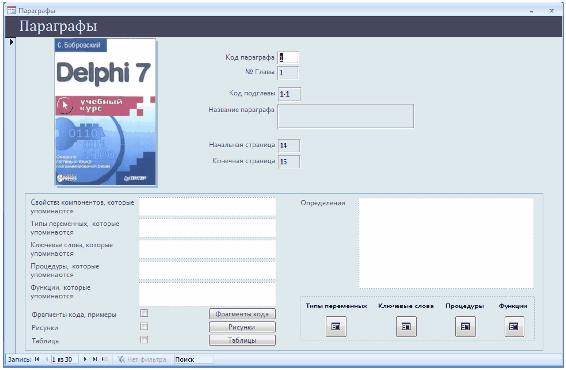Screen dimensions: 566x370
Task: Go to next record arrow
Action: coord(85,359)
